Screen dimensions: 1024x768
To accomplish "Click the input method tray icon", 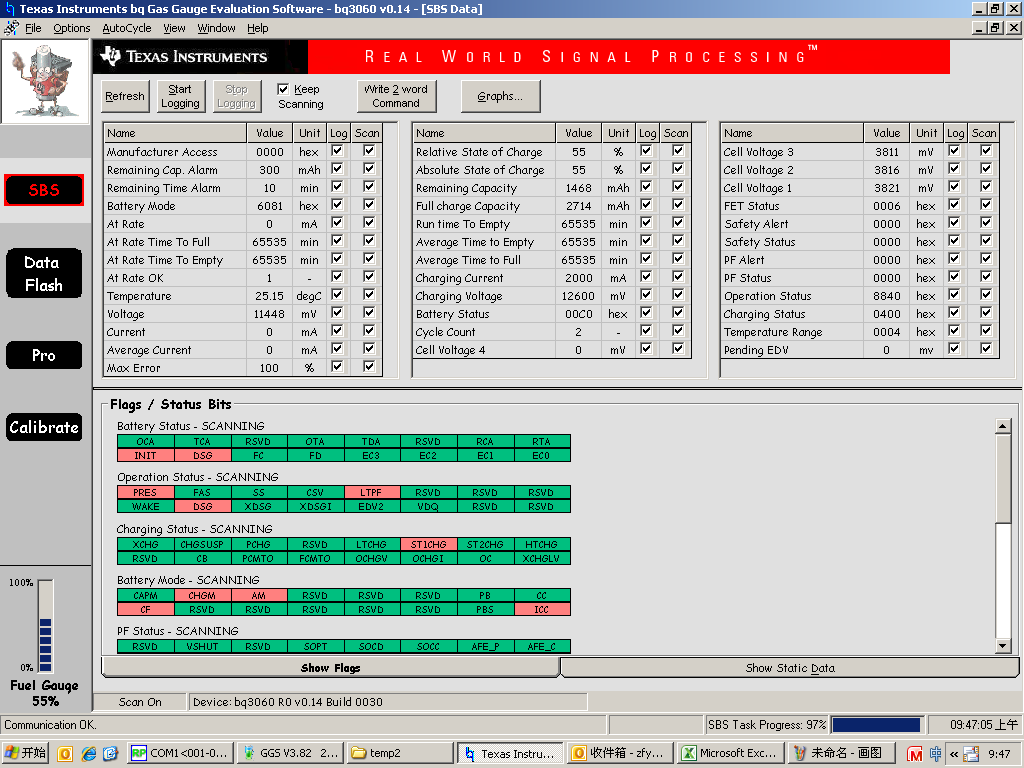I will click(935, 754).
